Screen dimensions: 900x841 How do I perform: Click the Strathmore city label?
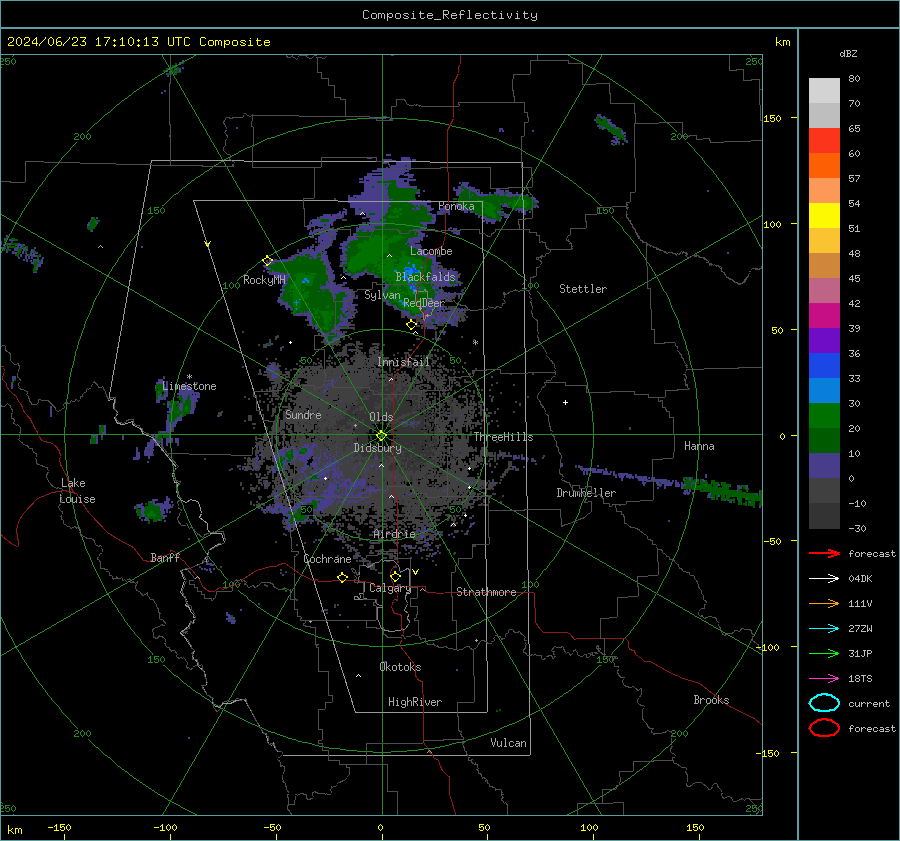click(x=486, y=592)
